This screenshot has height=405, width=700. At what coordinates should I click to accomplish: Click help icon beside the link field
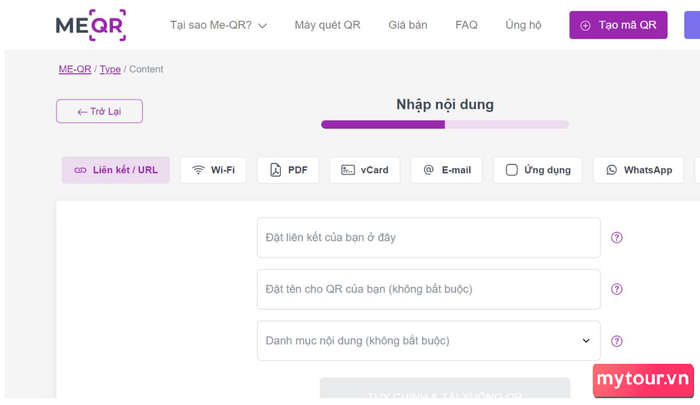pos(617,238)
